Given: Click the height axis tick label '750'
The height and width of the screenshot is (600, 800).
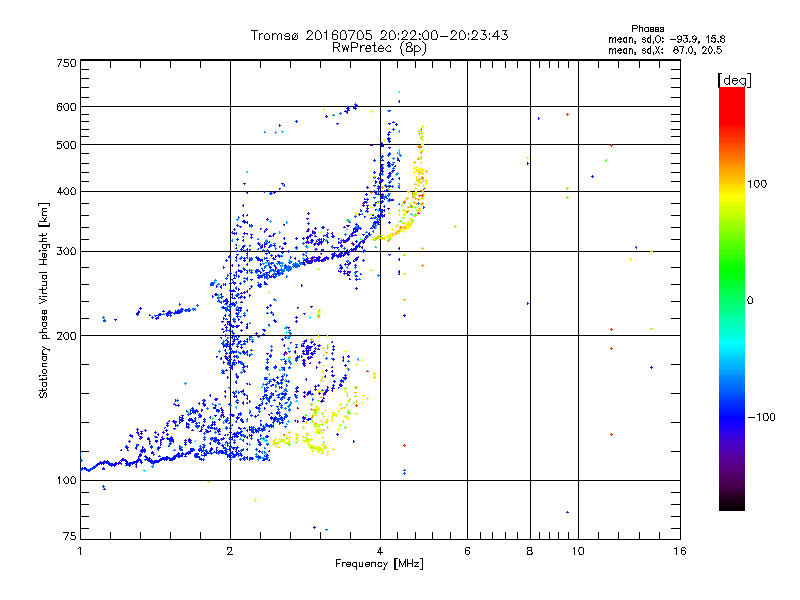Looking at the screenshot, I should pyautogui.click(x=66, y=63).
